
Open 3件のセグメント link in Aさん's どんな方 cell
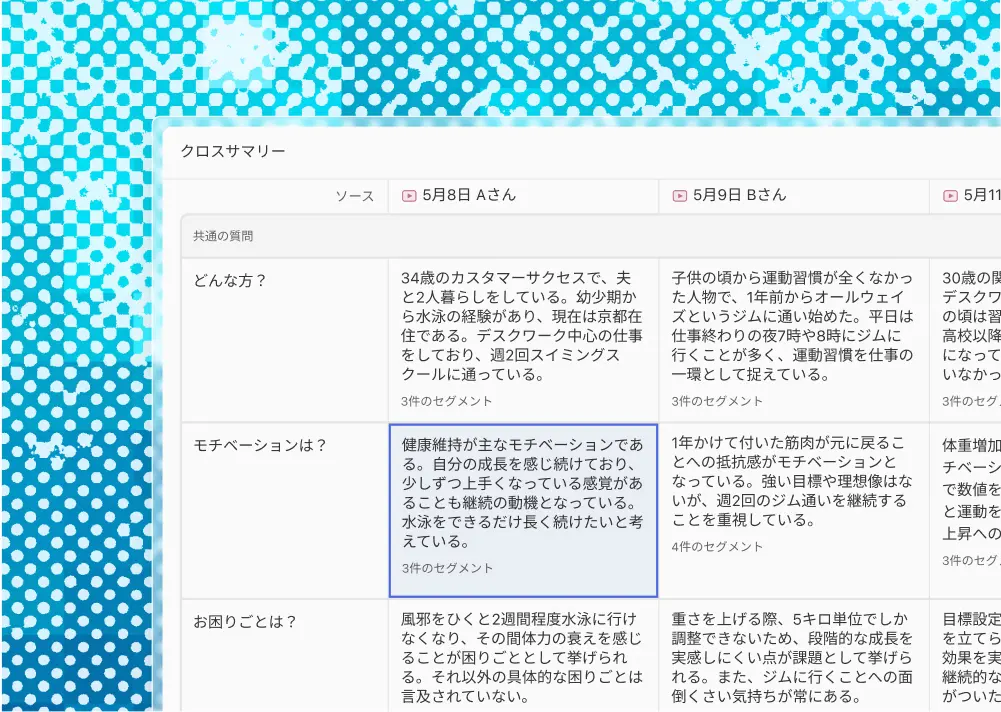pyautogui.click(x=447, y=401)
